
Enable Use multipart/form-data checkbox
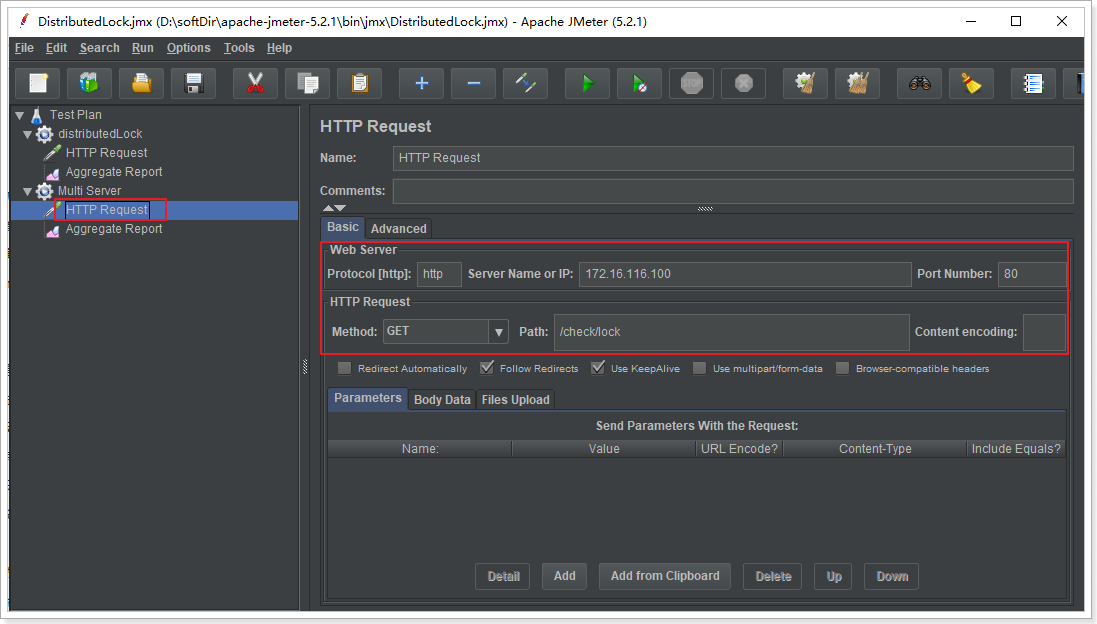699,368
